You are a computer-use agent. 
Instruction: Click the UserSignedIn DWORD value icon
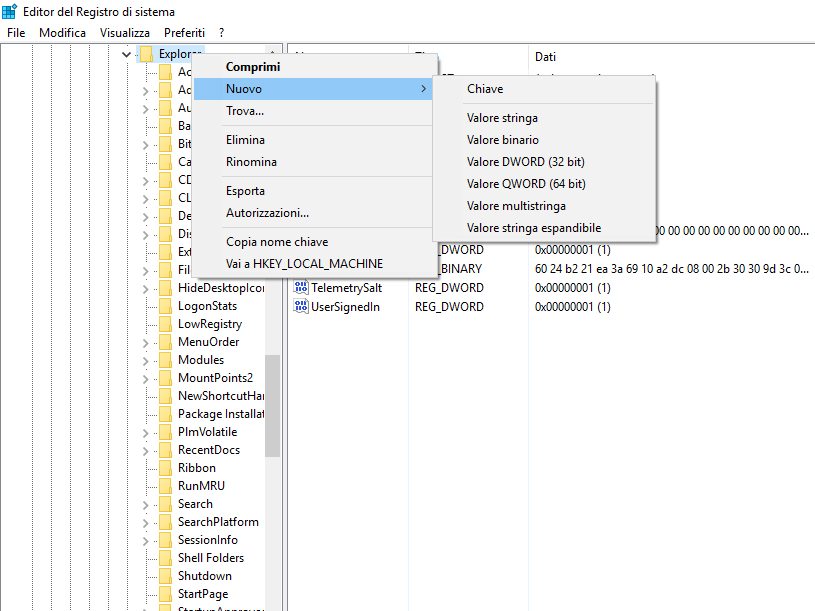[x=301, y=306]
